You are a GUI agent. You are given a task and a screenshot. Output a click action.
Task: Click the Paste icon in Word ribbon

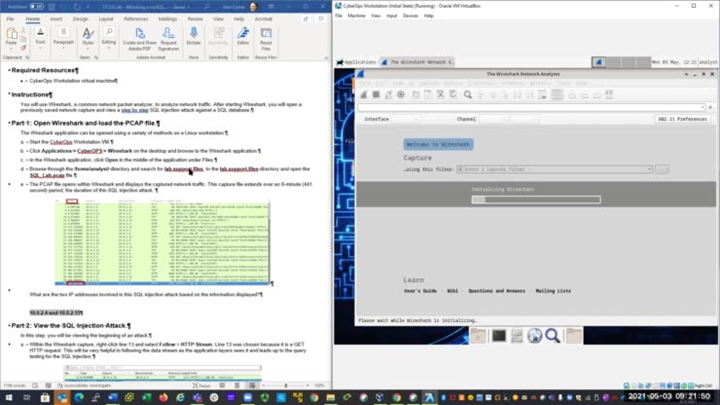11,35
